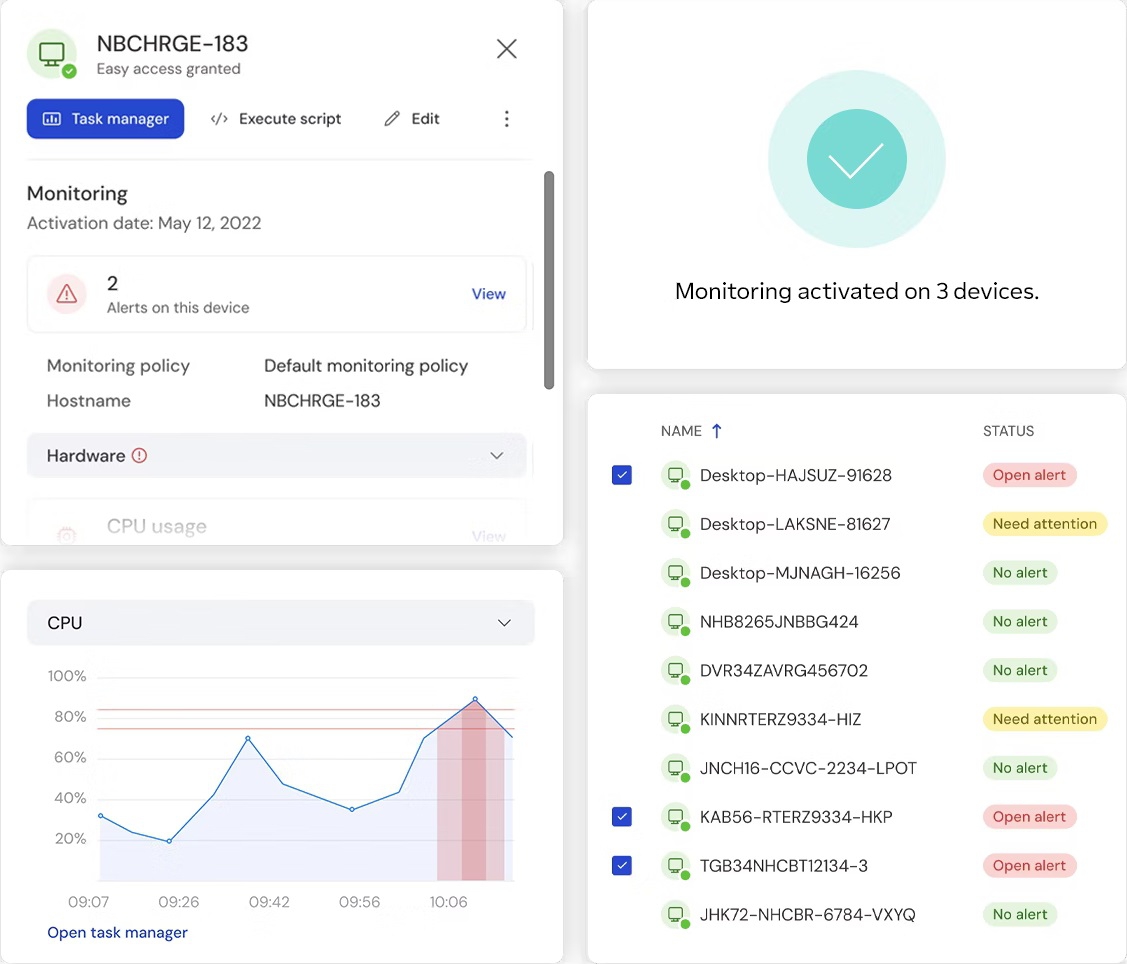
Task: Open the CPU metric dropdown
Action: [280, 623]
